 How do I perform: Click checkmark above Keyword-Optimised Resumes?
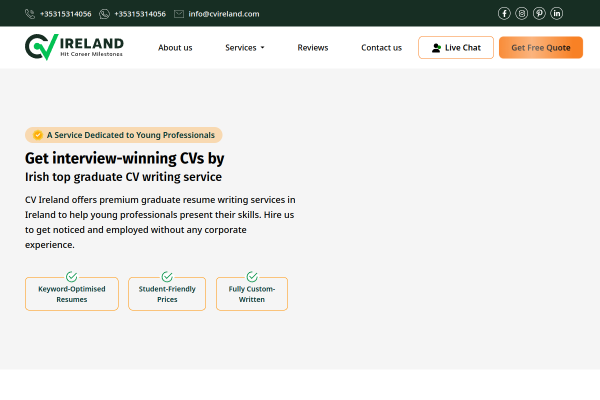point(72,276)
